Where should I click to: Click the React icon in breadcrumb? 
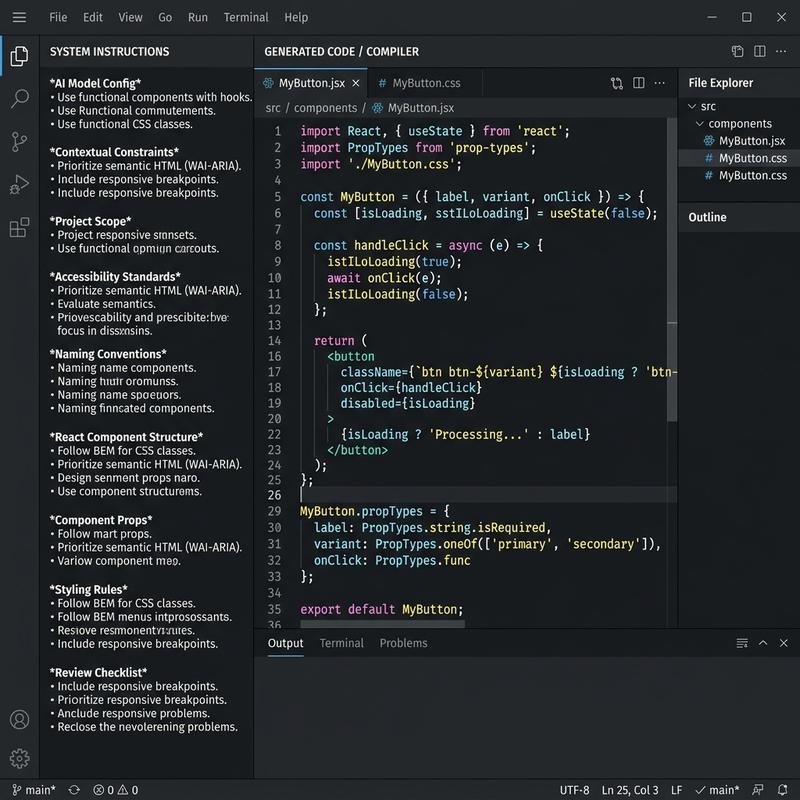(378, 108)
